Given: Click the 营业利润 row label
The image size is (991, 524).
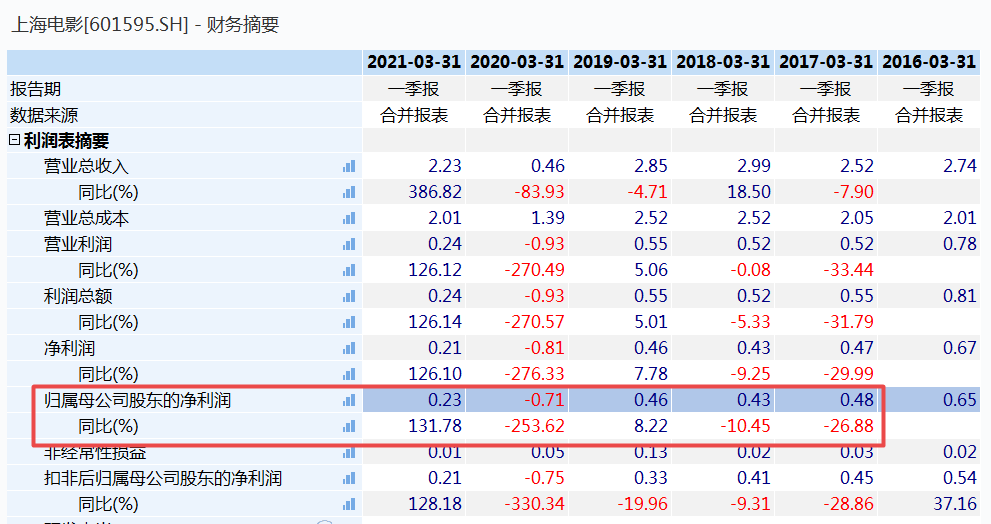Looking at the screenshot, I should [78, 244].
